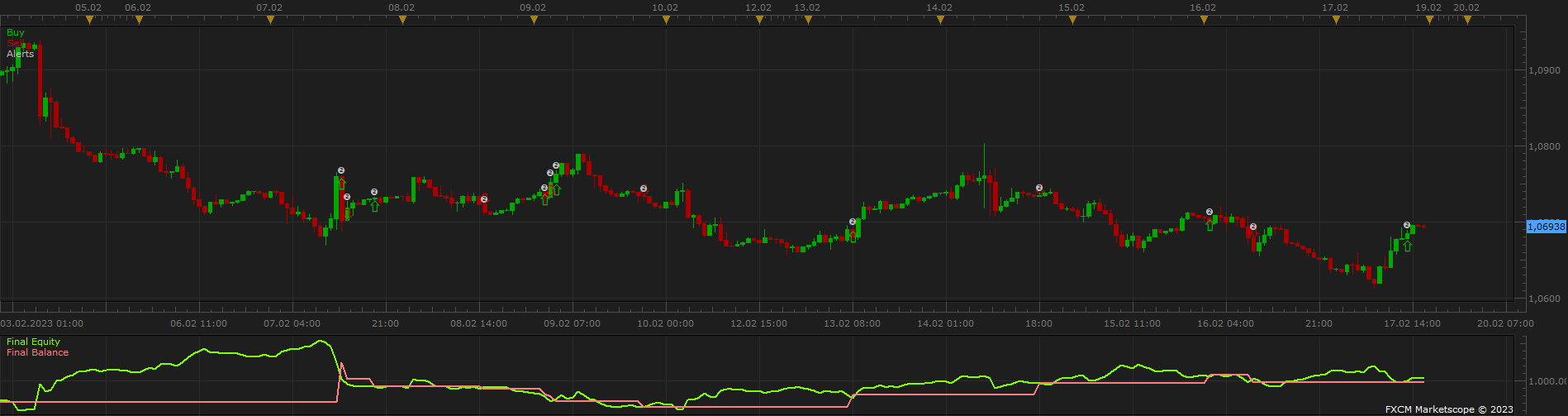The height and width of the screenshot is (416, 1568).
Task: Click the 06.02 11:00 time label
Action: point(198,323)
